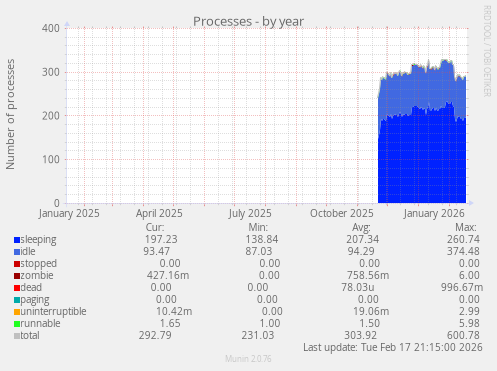Click the 'dead' legend label
This screenshot has width=497, height=371.
click(x=31, y=287)
